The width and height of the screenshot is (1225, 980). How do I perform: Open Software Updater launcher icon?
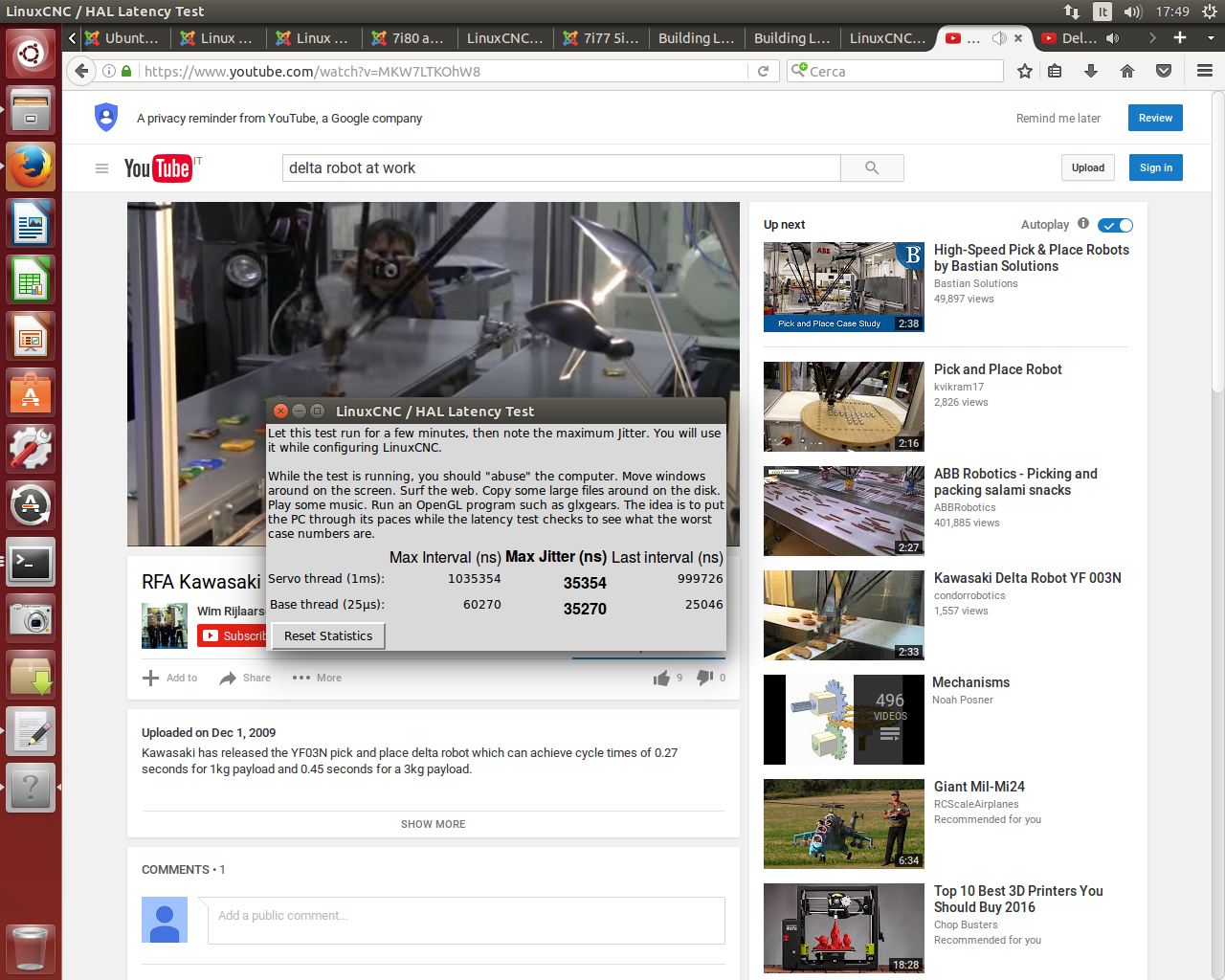pos(31,506)
